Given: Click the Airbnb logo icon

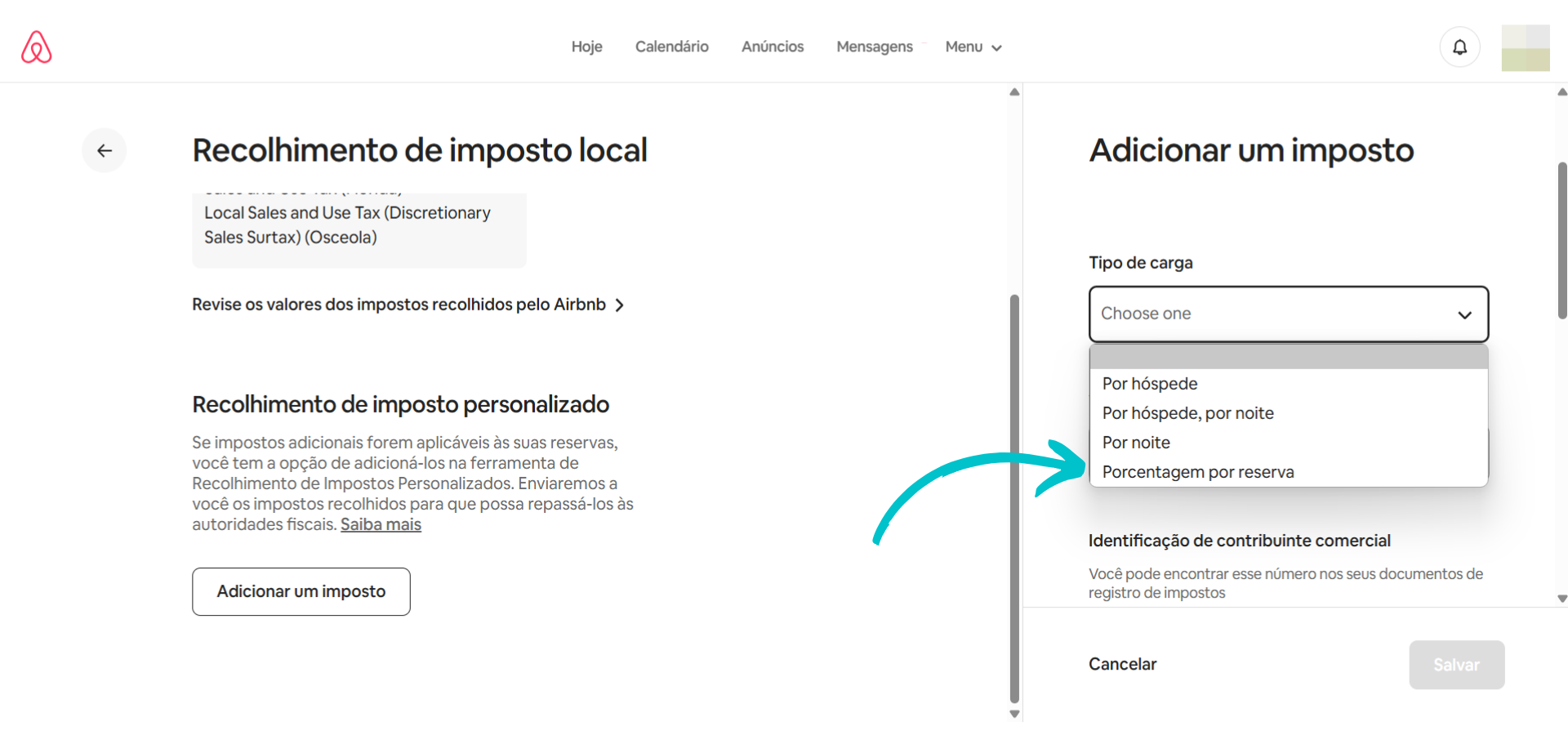Looking at the screenshot, I should pos(36,47).
